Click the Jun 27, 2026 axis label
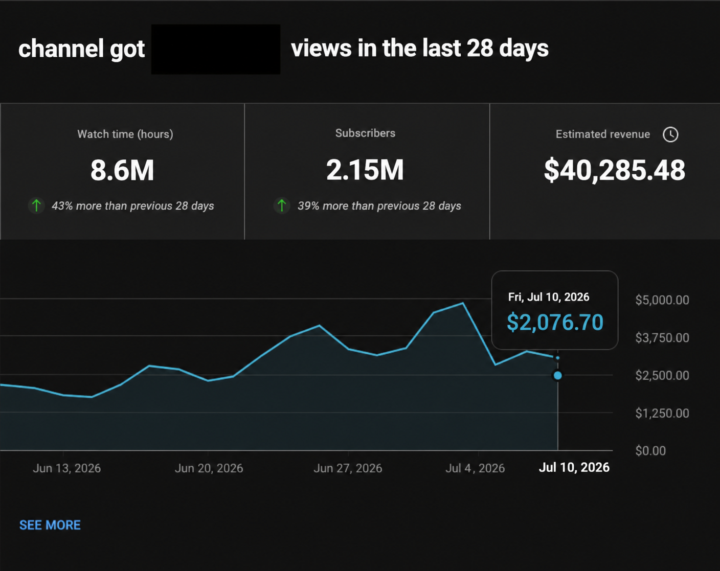 pos(348,468)
